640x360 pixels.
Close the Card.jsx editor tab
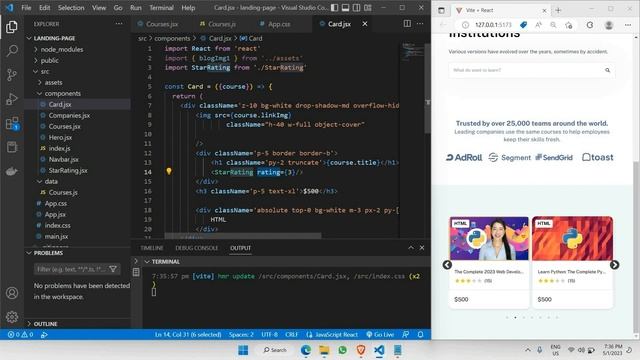click(x=365, y=24)
